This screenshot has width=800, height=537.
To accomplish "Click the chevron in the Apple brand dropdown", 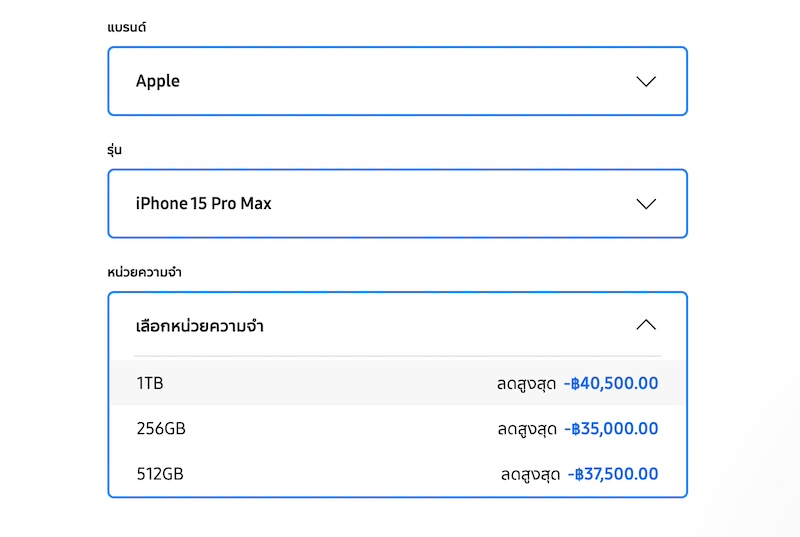I will click(646, 81).
